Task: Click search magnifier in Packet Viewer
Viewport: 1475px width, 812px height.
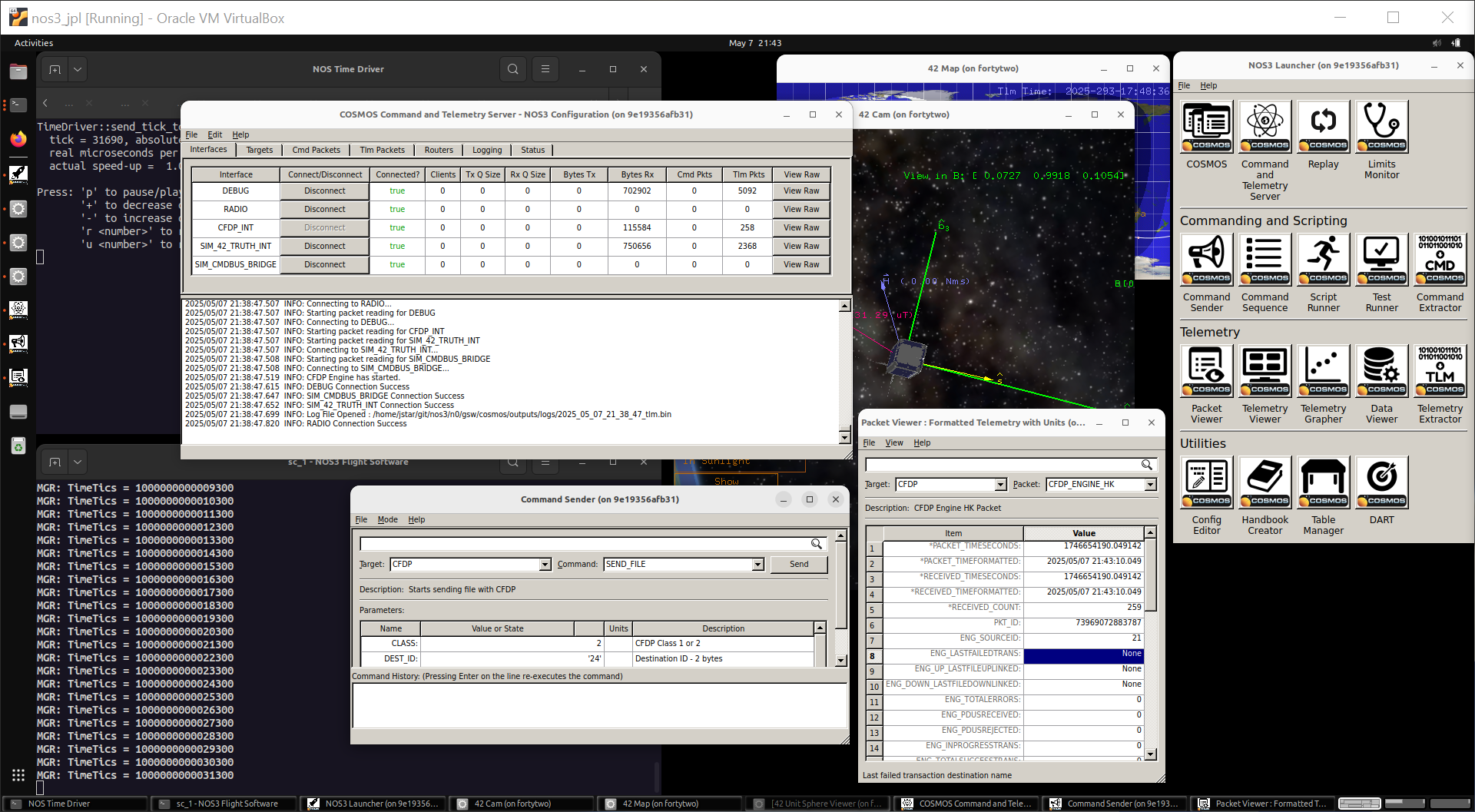Action: pos(1146,465)
